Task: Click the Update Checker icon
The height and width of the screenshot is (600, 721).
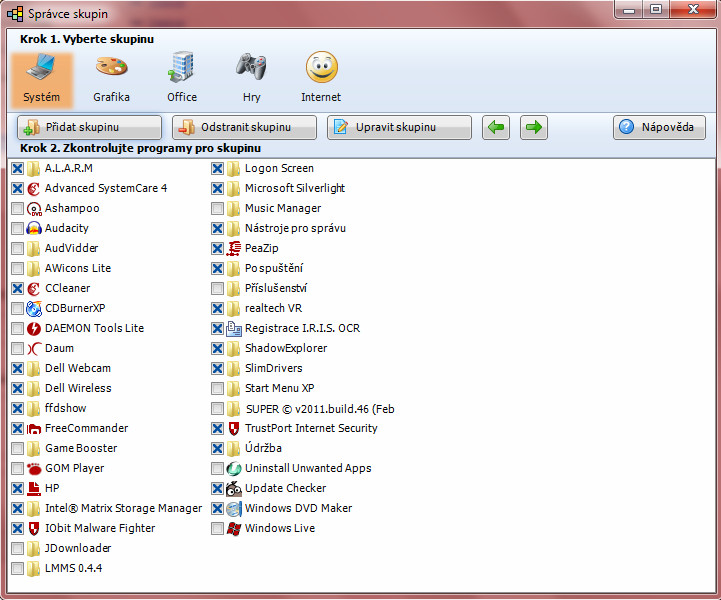Action: [234, 488]
